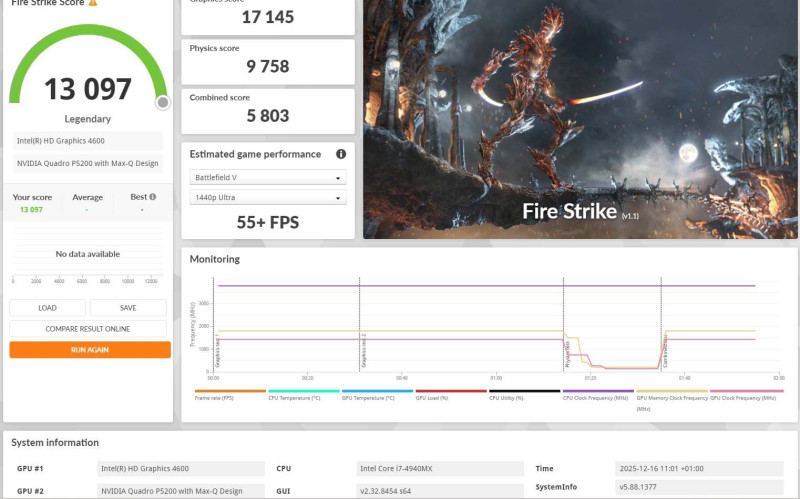The image size is (800, 499).
Task: Click the Combined test marker on chart
Action: click(x=665, y=352)
